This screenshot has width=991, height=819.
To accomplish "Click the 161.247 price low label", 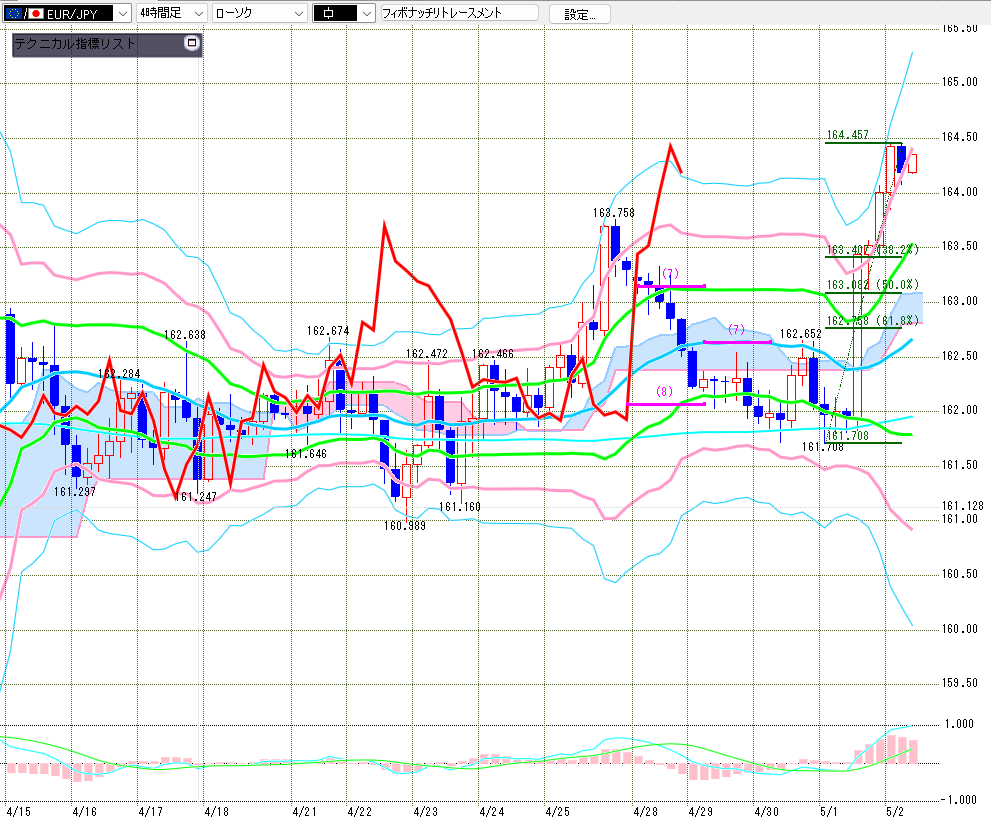I will 195,497.
